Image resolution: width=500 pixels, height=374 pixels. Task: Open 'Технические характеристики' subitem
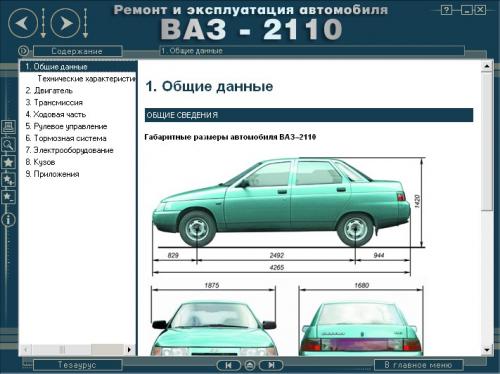coord(87,79)
